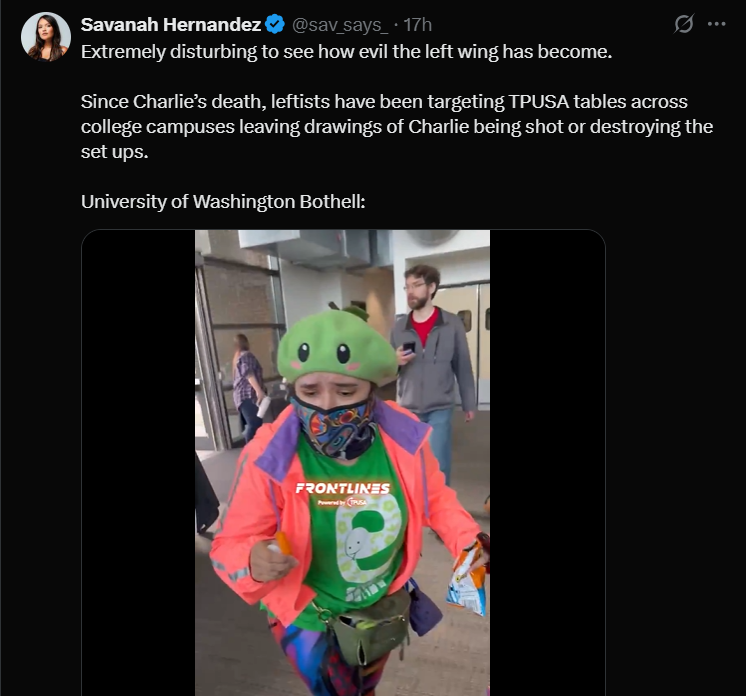Screen dimensions: 746x696
Task: Click Savanah Hernandez's profile avatar
Action: [46, 38]
